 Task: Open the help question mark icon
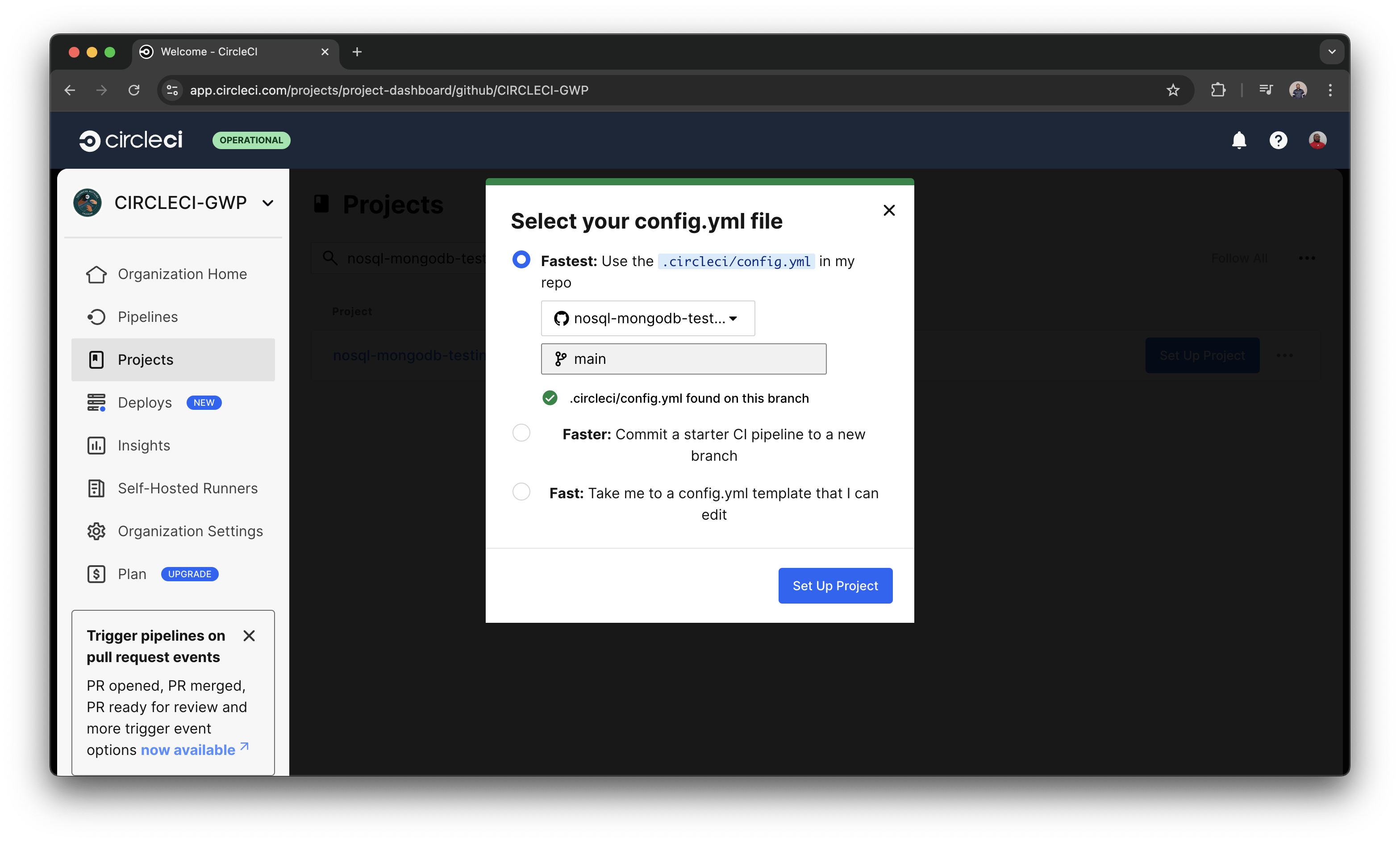pyautogui.click(x=1278, y=140)
